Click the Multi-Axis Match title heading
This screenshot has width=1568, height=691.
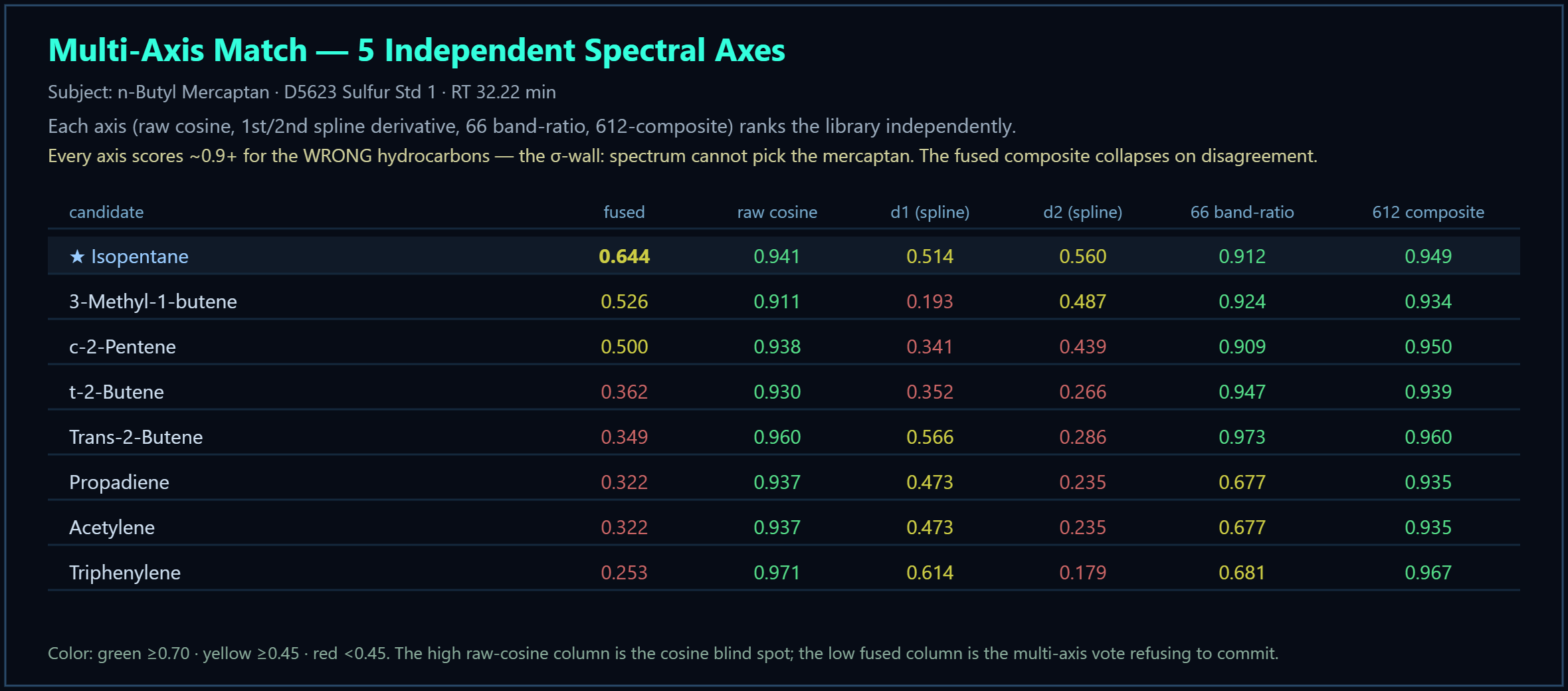tap(417, 50)
